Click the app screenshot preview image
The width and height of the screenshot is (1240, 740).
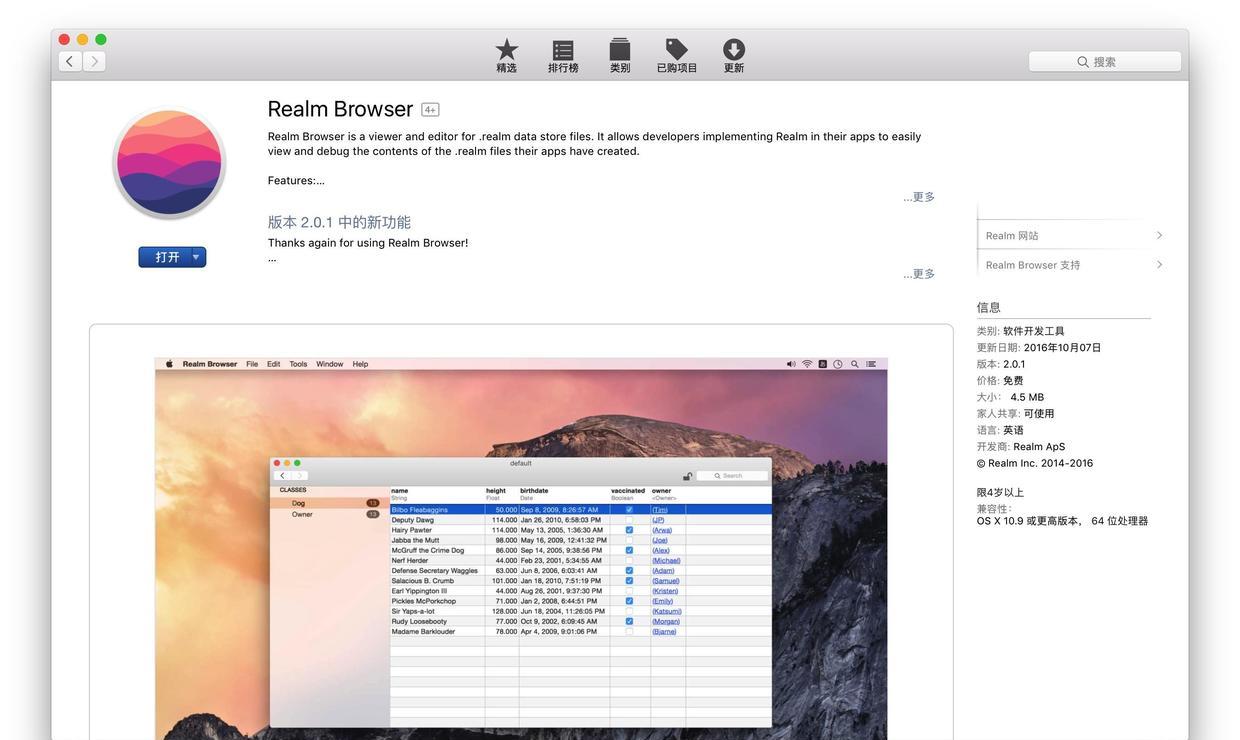click(x=521, y=549)
